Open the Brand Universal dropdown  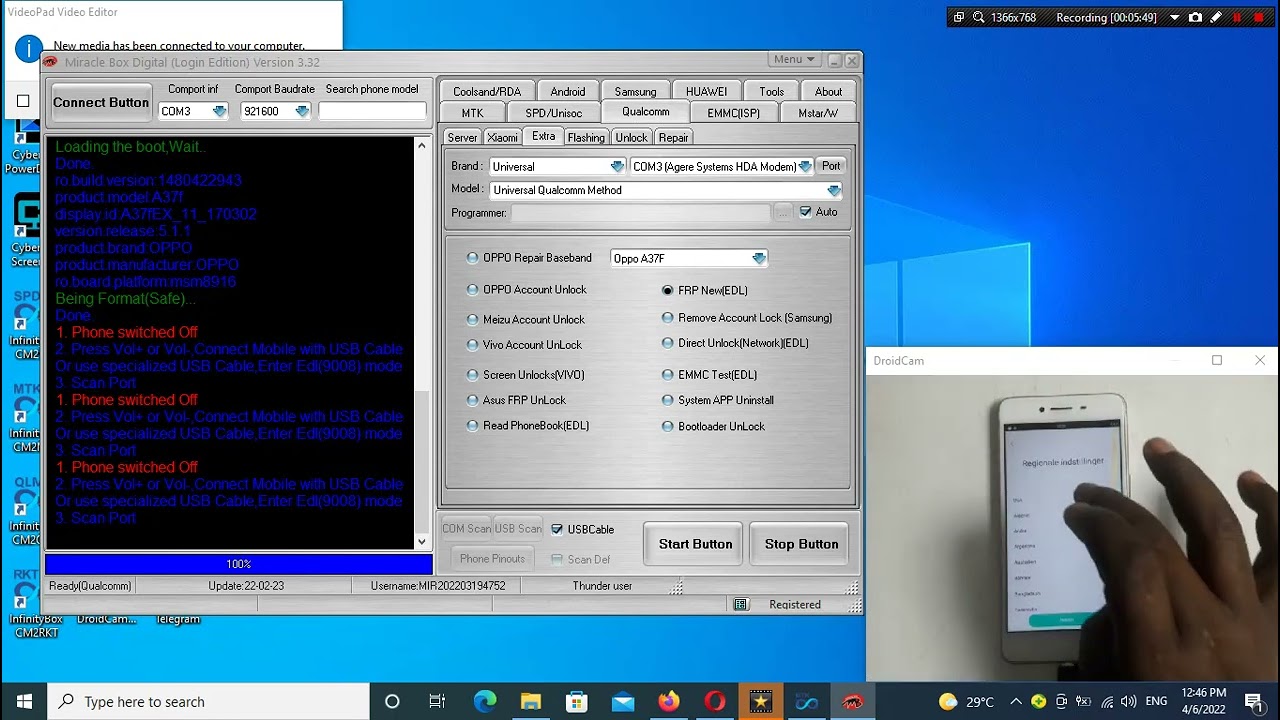617,166
